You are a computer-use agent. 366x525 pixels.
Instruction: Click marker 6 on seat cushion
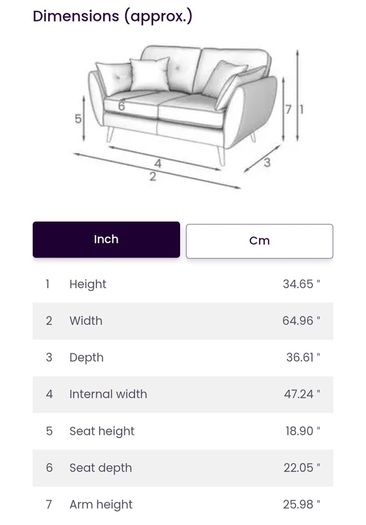coord(121,106)
